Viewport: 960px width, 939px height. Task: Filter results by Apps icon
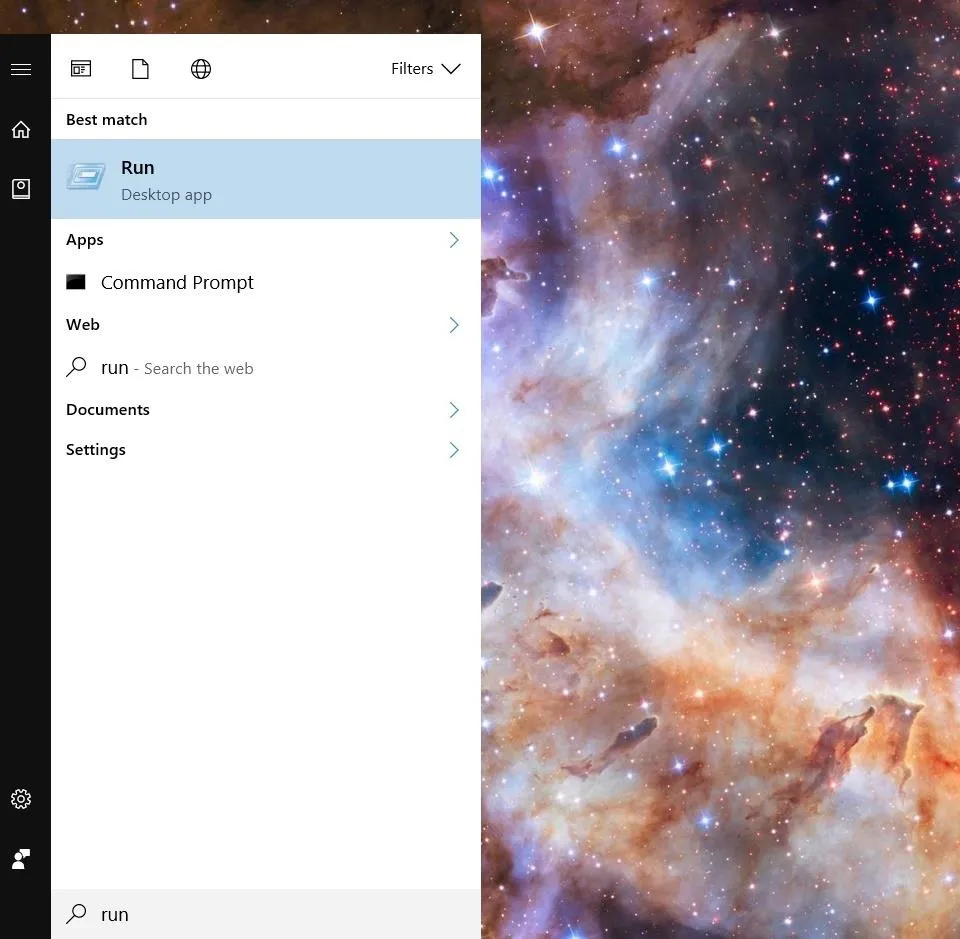[81, 69]
